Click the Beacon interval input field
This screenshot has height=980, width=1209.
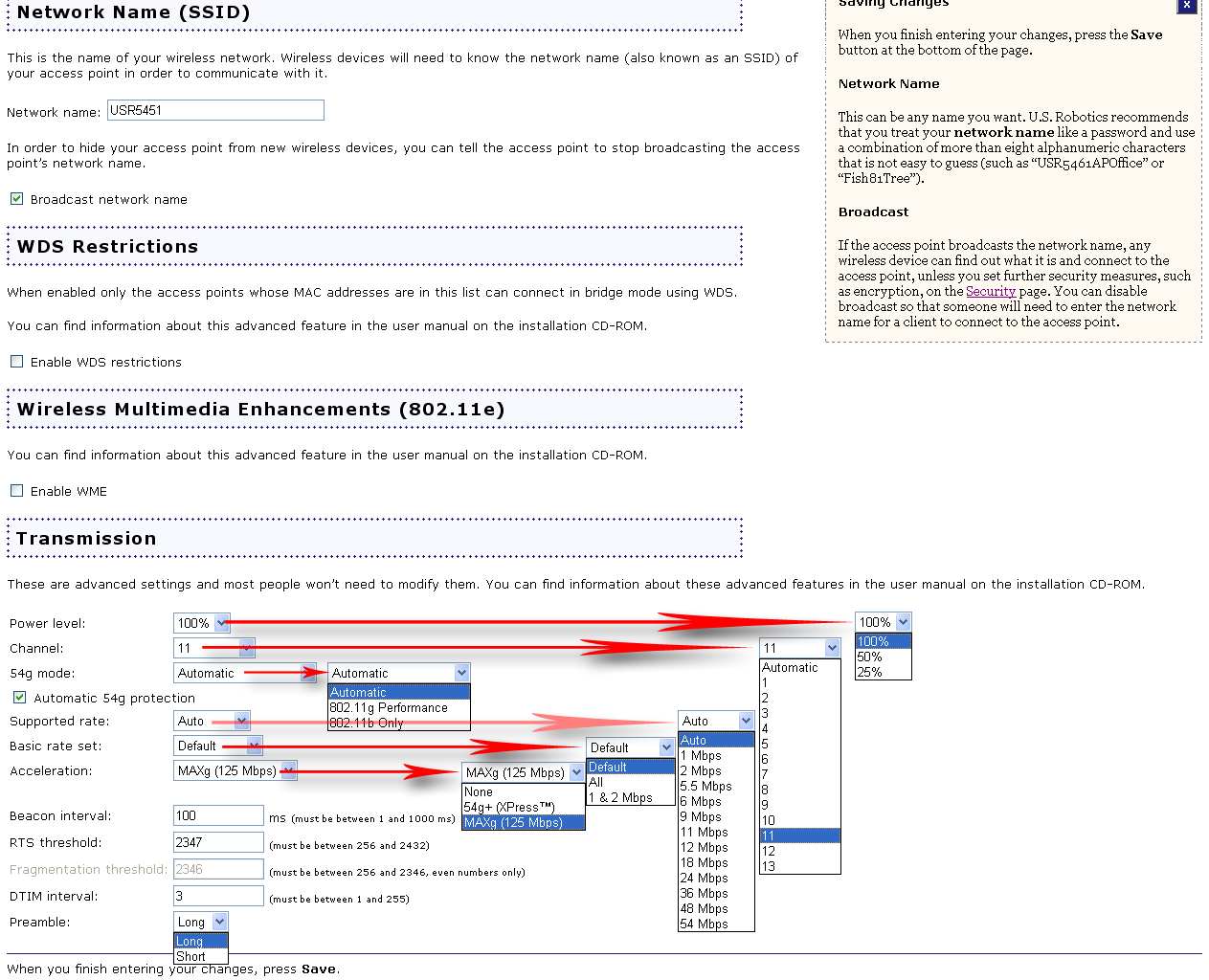[218, 815]
